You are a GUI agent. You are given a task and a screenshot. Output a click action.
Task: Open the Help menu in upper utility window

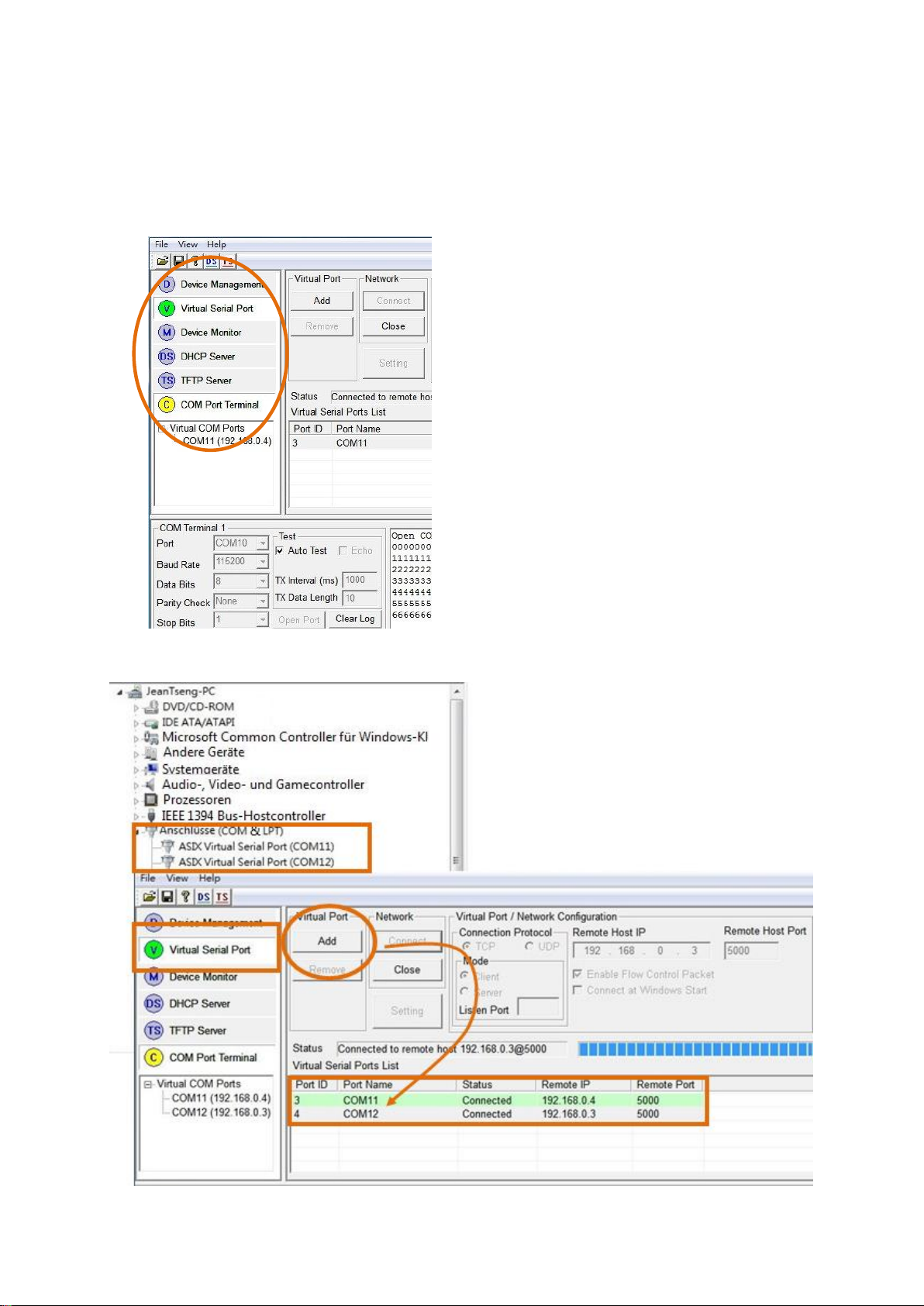216,244
